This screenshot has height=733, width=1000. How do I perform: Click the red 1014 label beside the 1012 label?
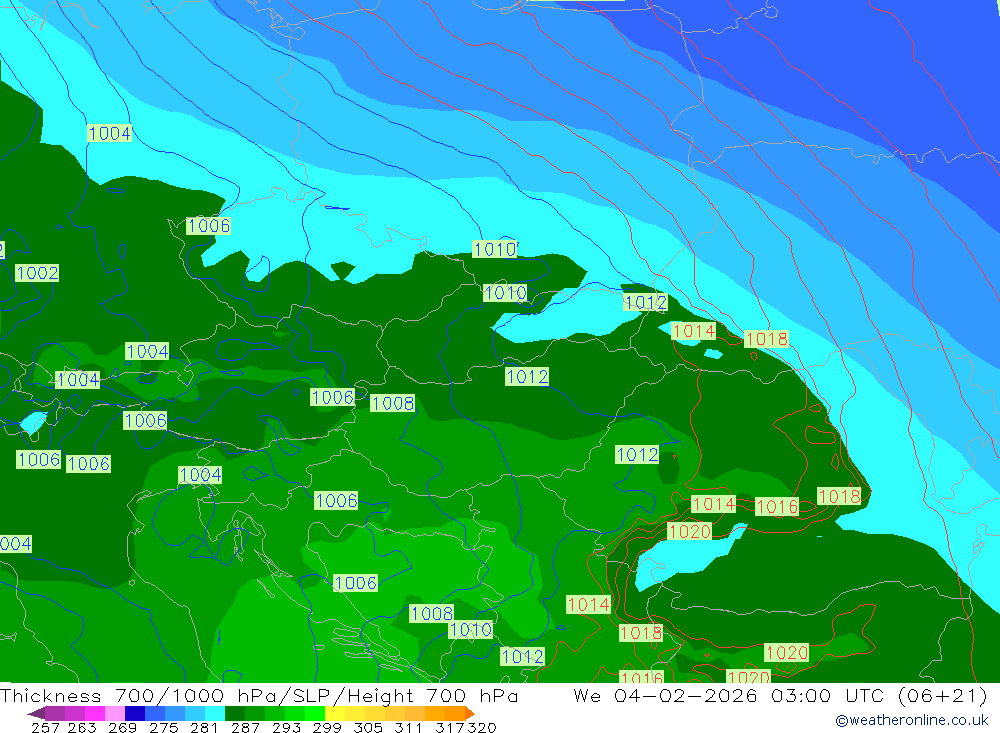point(694,330)
